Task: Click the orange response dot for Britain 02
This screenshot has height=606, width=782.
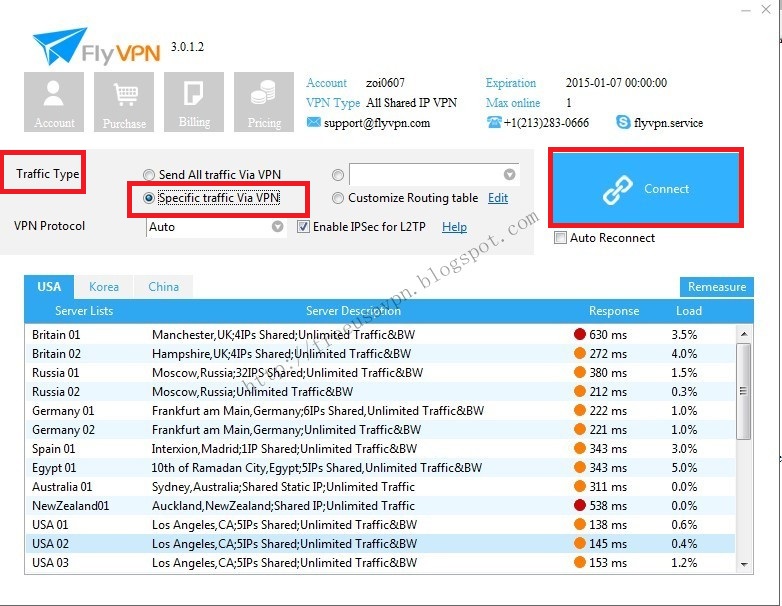Action: 580,353
